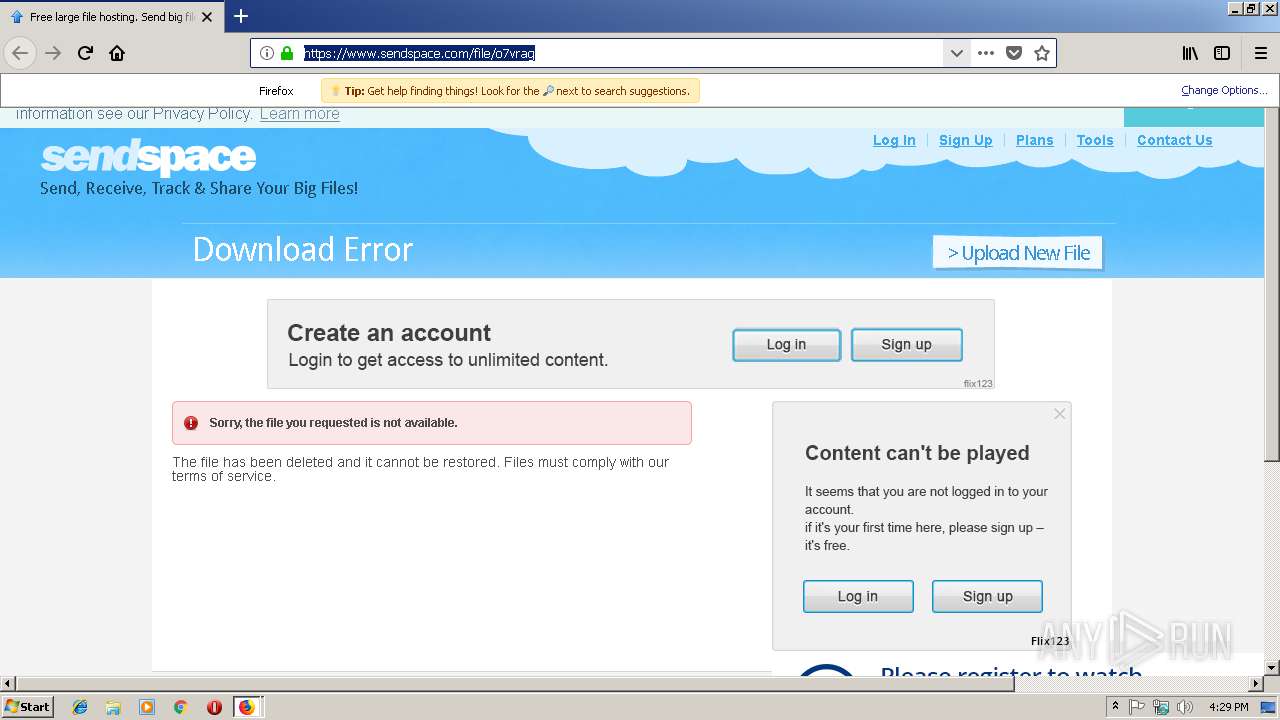Show site information icon in the address bar

pyautogui.click(x=267, y=53)
